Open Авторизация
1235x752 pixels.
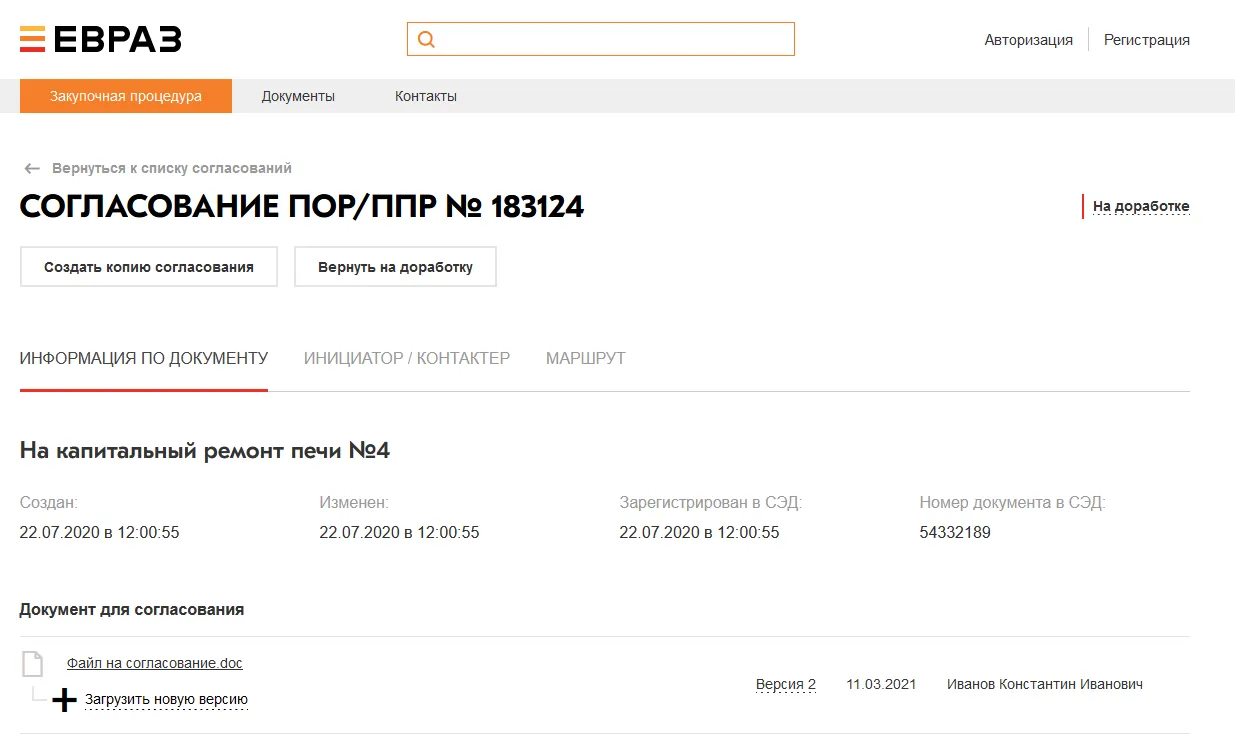coord(1028,39)
